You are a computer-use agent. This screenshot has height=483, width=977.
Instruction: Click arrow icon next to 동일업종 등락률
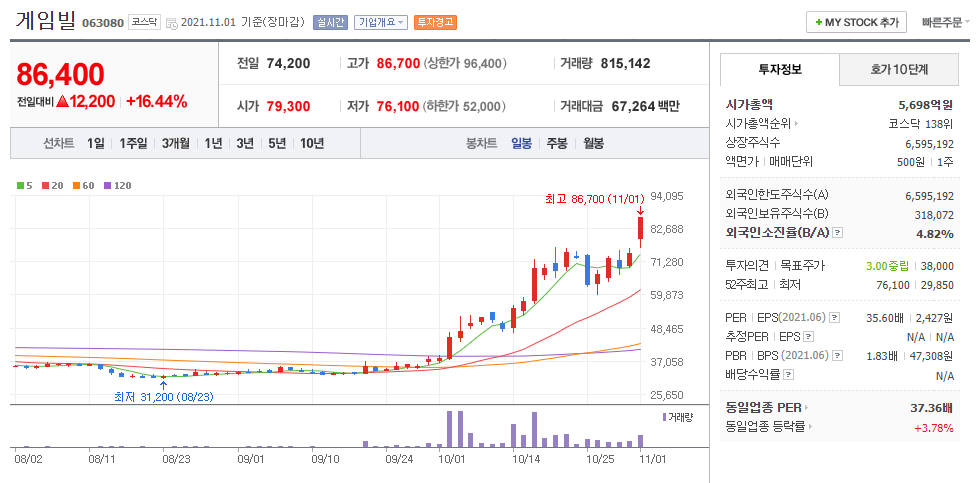pos(811,428)
